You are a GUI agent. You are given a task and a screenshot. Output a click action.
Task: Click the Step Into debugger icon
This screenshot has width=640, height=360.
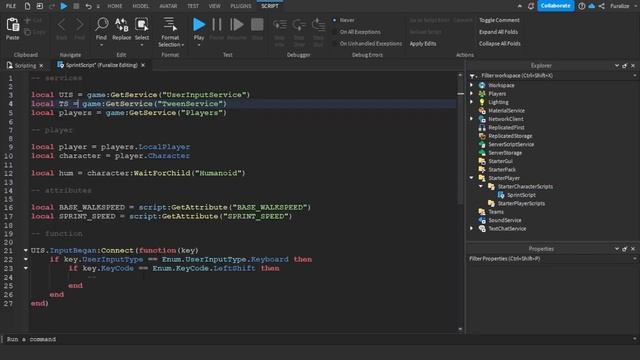click(280, 25)
